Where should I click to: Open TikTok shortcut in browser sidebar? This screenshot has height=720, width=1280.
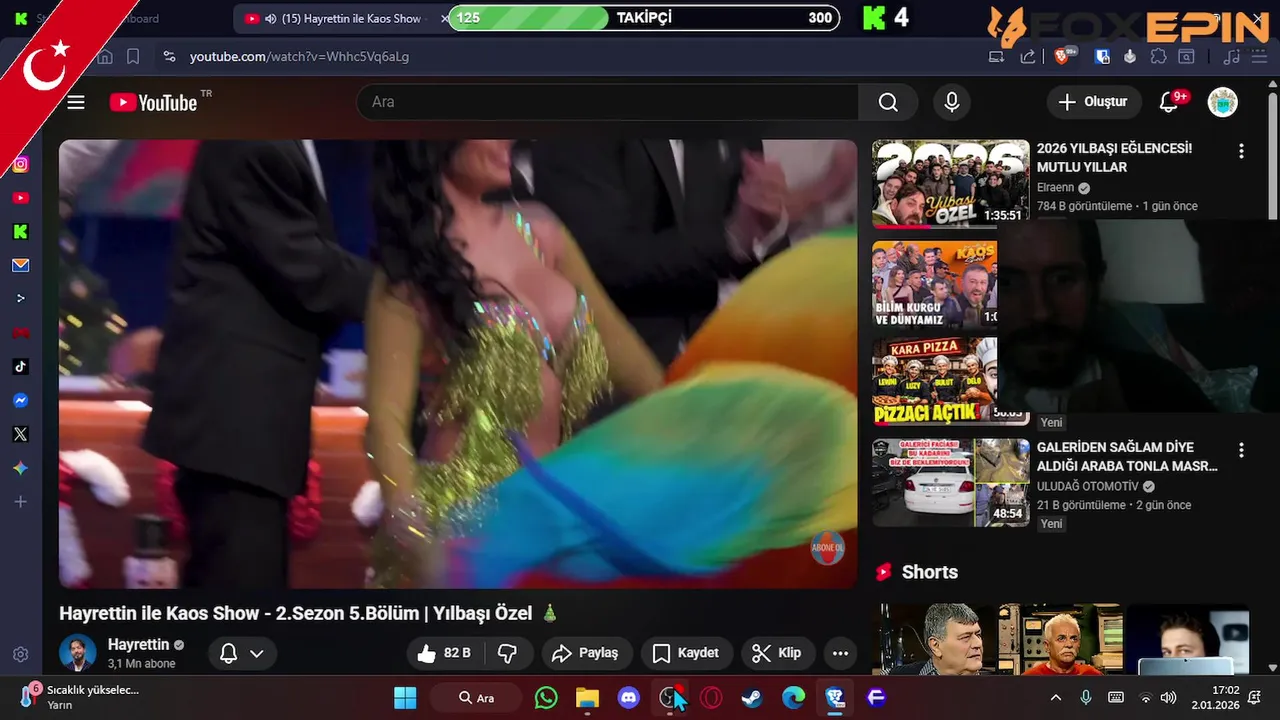(x=20, y=367)
